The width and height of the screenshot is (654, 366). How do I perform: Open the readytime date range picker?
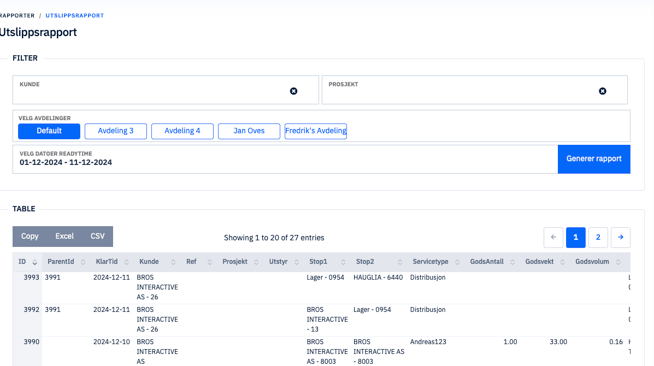click(x=285, y=159)
